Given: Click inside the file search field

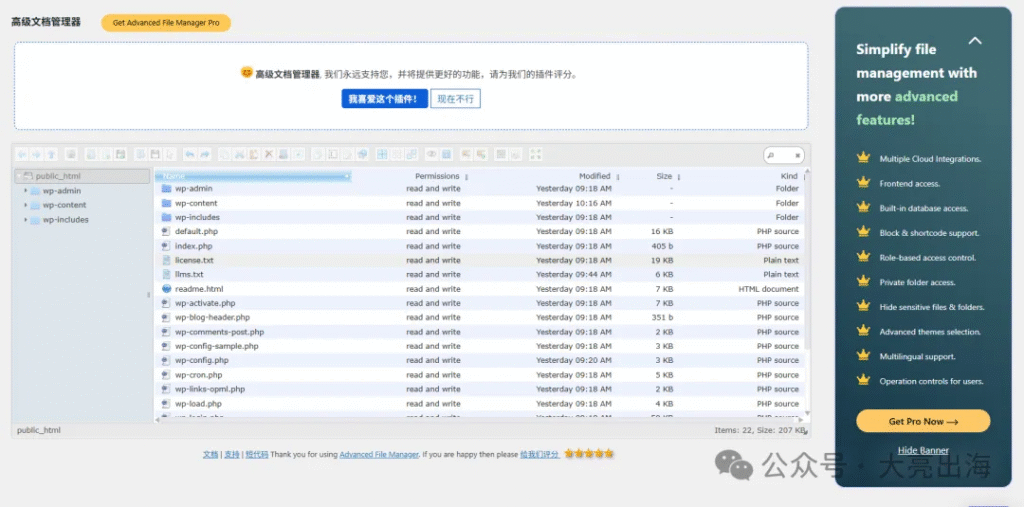Looking at the screenshot, I should [784, 155].
